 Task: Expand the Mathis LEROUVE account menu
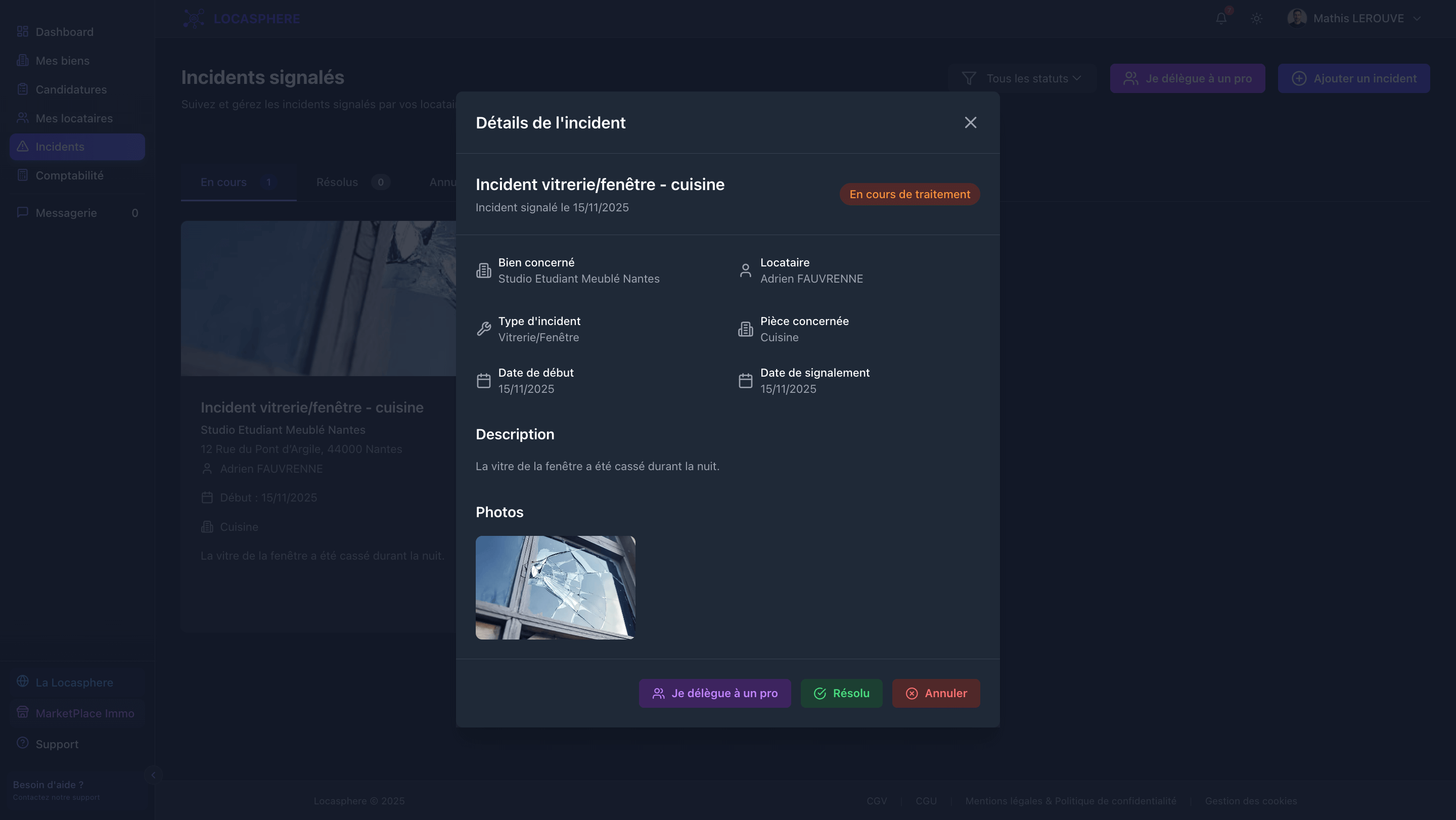tap(1356, 18)
